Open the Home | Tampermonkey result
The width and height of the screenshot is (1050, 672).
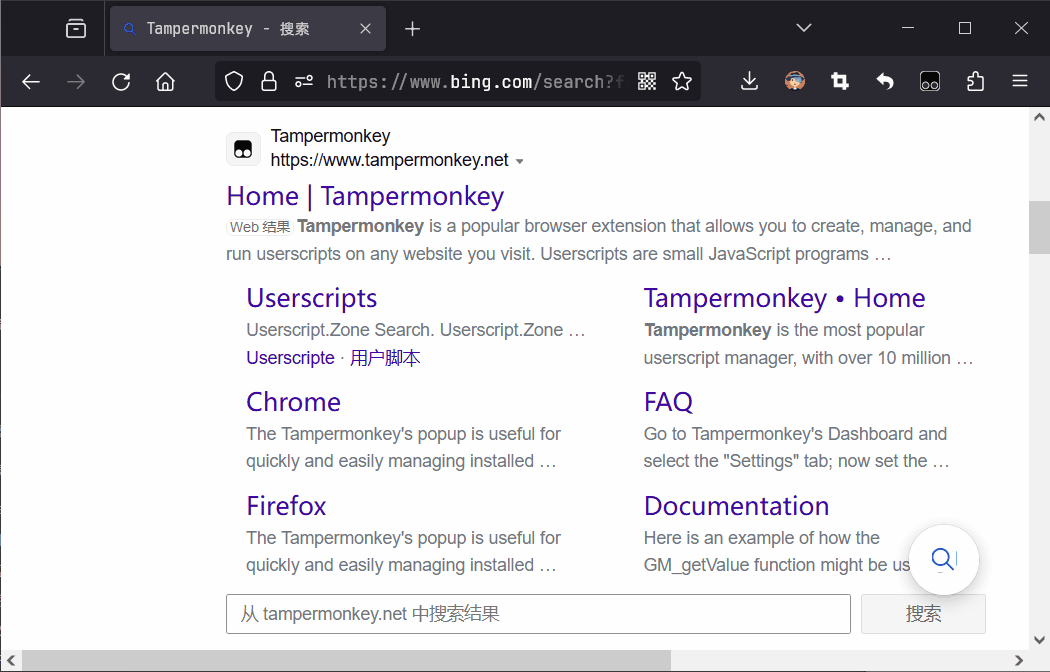click(x=365, y=196)
